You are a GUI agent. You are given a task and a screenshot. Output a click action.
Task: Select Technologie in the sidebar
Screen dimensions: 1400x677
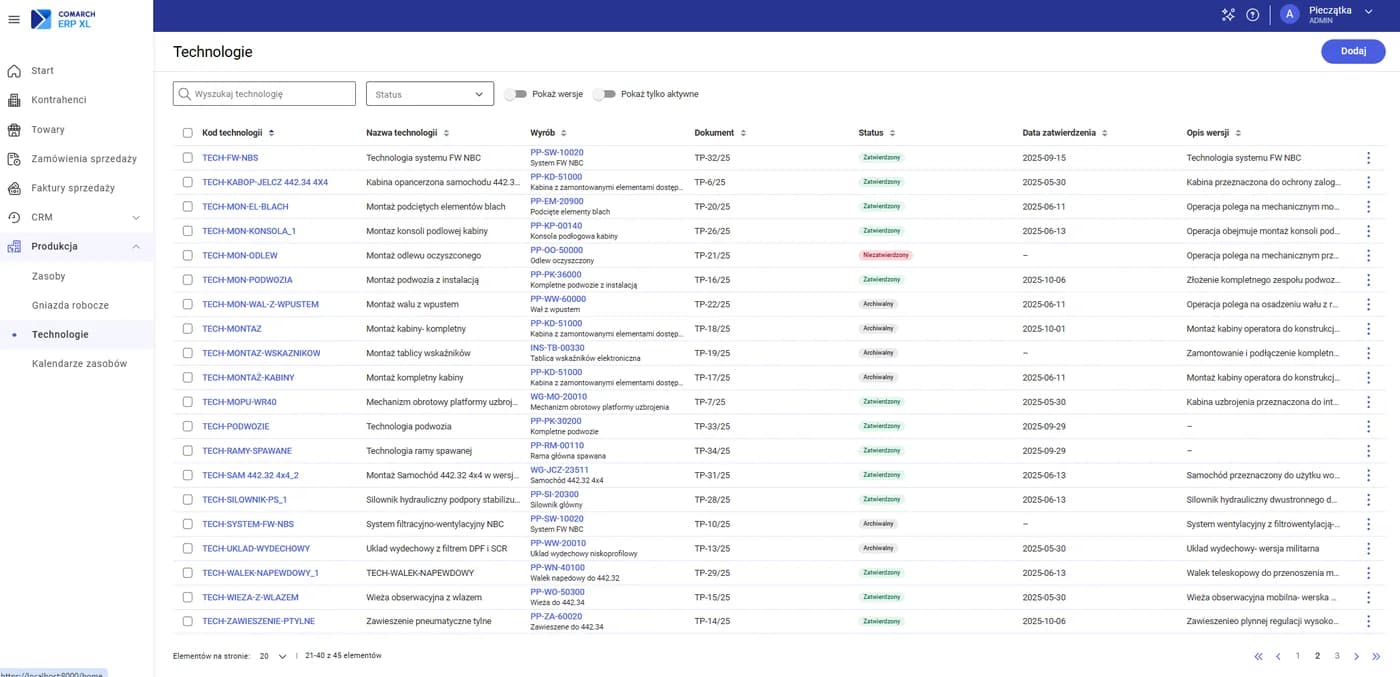(60, 335)
